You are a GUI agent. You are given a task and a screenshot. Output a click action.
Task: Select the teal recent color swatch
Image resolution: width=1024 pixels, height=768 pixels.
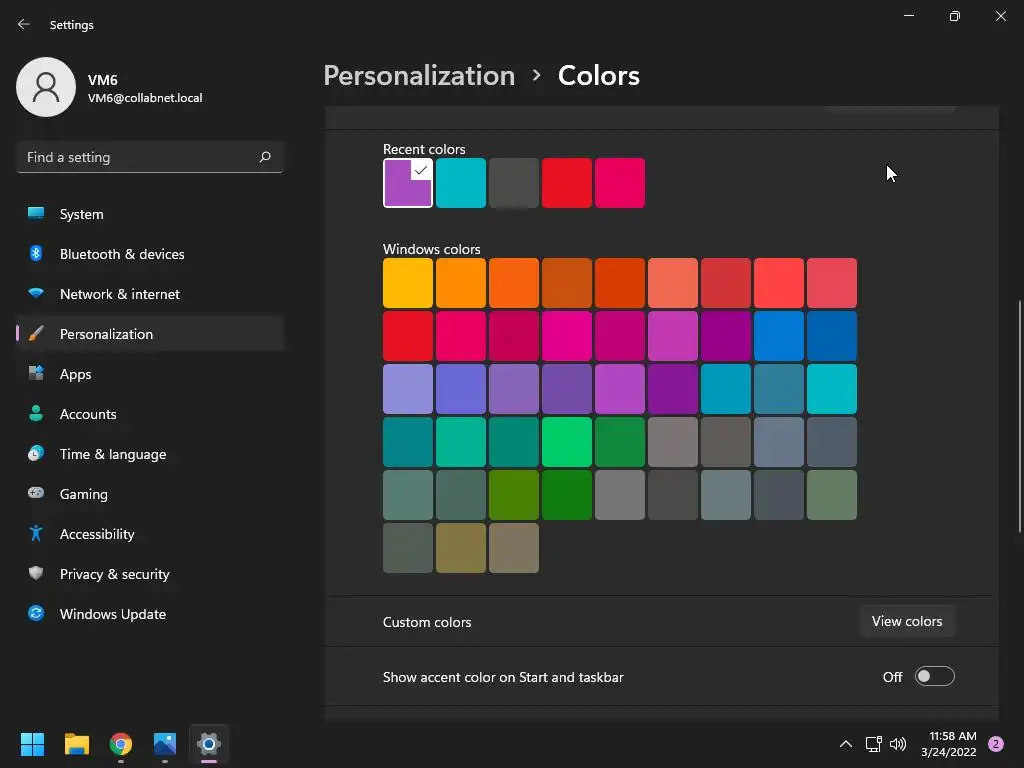[461, 183]
